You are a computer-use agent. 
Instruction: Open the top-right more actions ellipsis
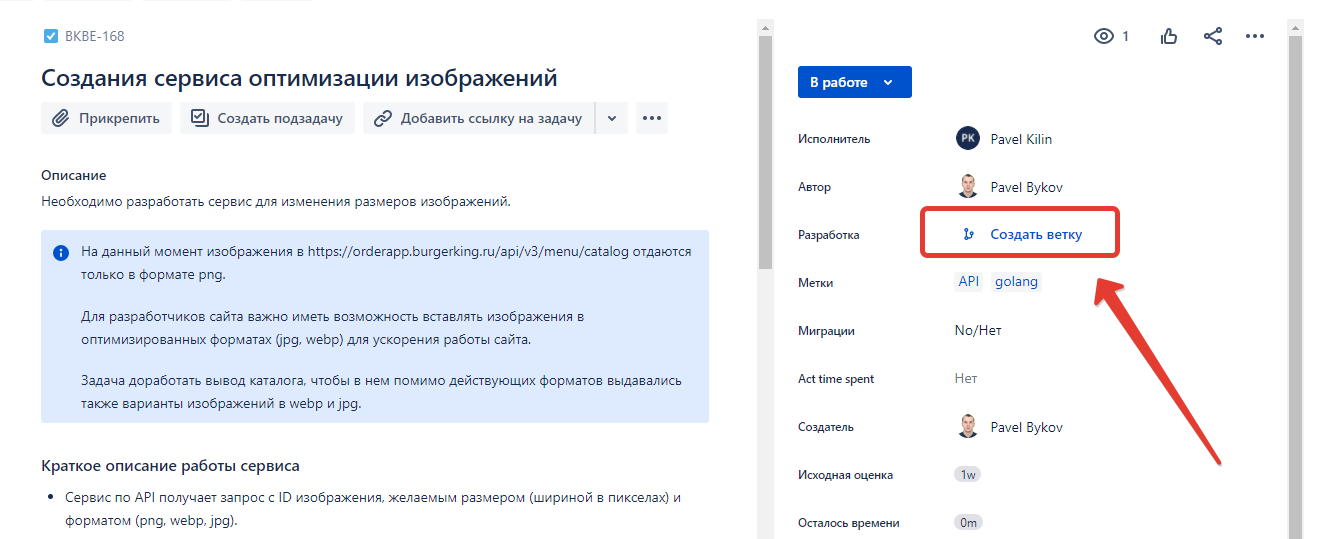point(1255,37)
